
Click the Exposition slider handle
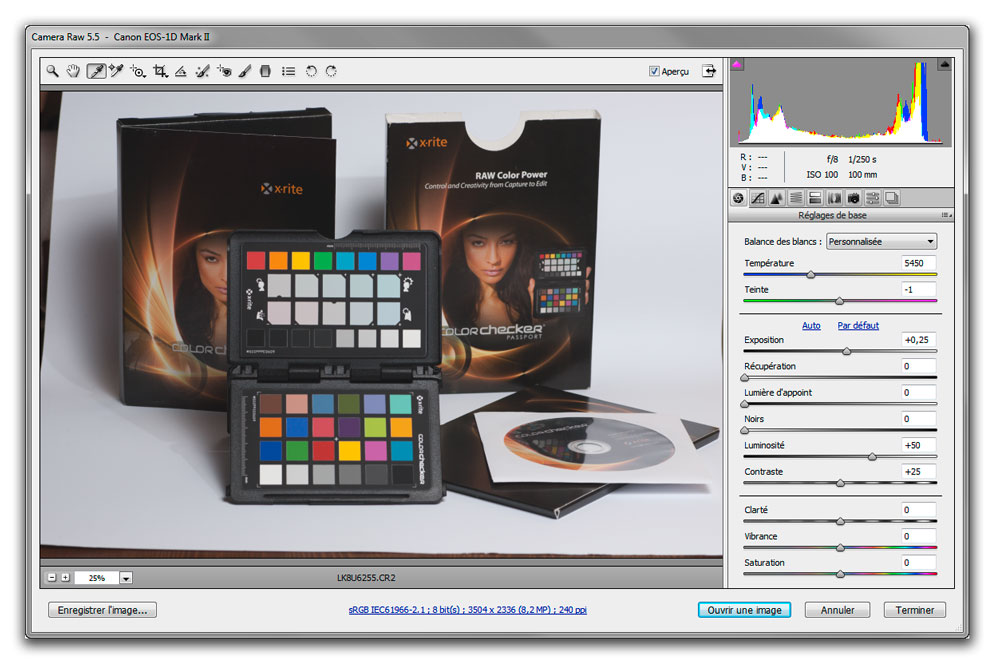(847, 351)
